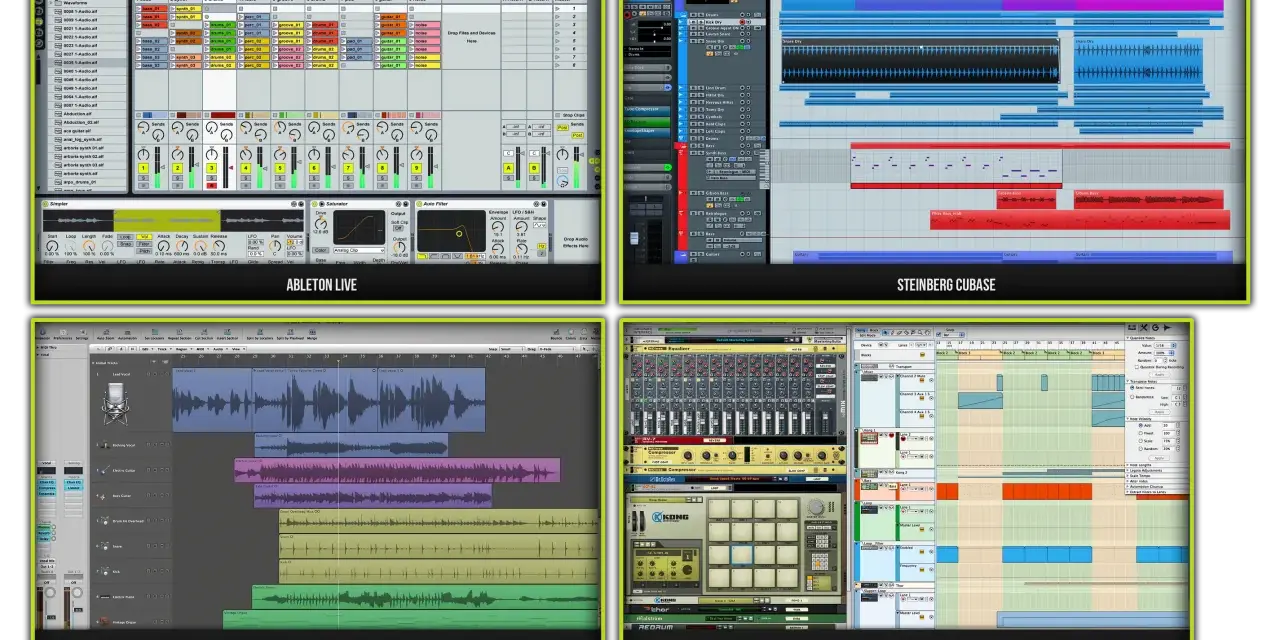Open Logic's Audio menu in the arrange area
The height and width of the screenshot is (640, 1280).
[218, 349]
